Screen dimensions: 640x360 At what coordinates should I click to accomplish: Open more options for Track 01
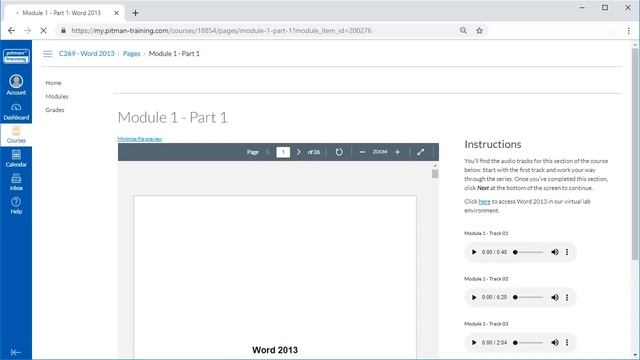[x=567, y=252]
